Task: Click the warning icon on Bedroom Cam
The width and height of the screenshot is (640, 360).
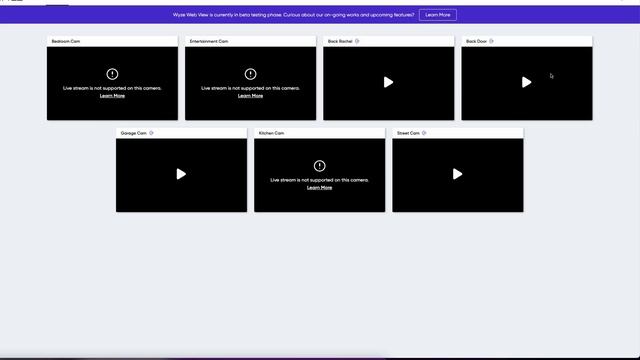Action: coord(112,74)
